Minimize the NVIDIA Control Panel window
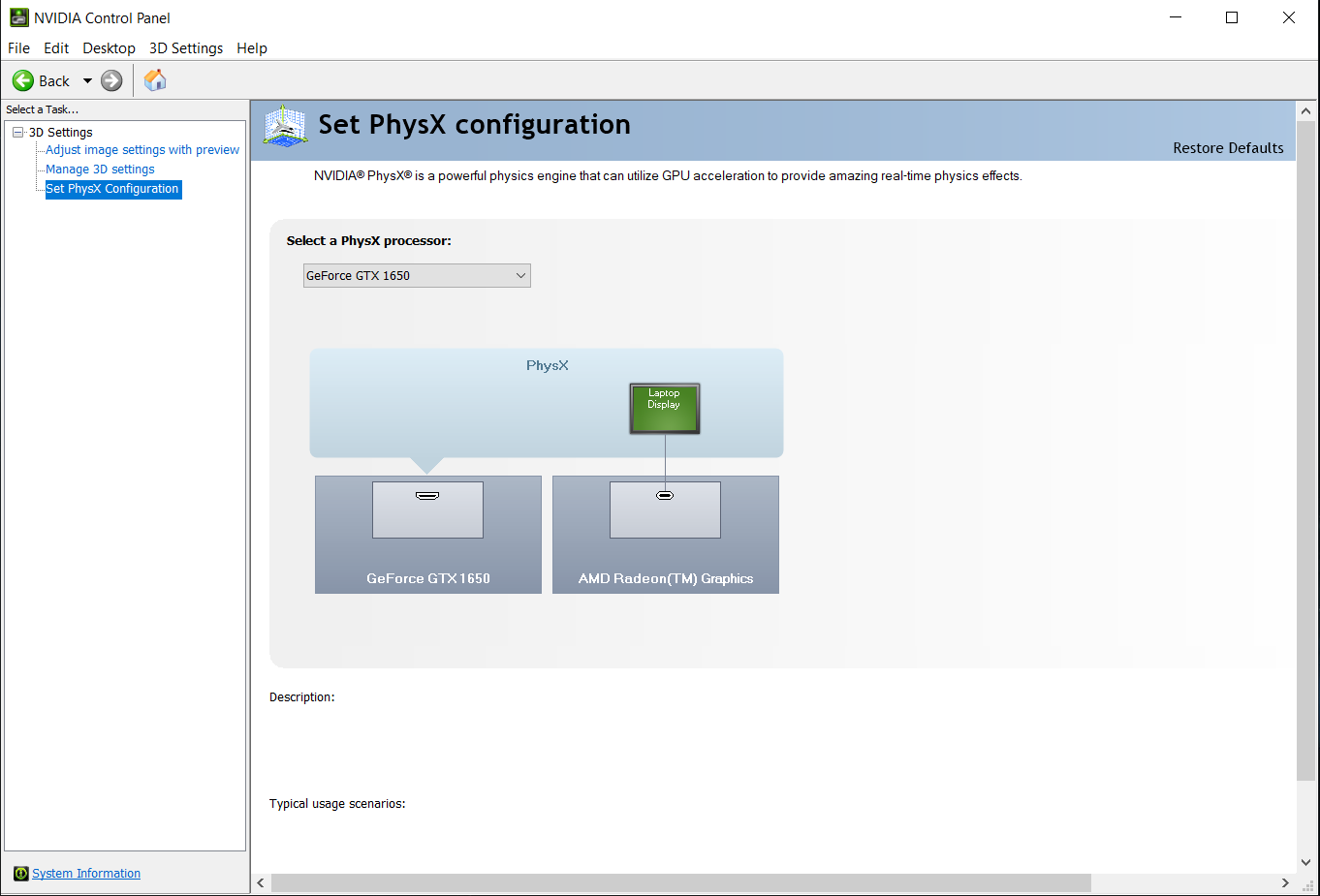This screenshot has height=896, width=1320. point(1176,17)
